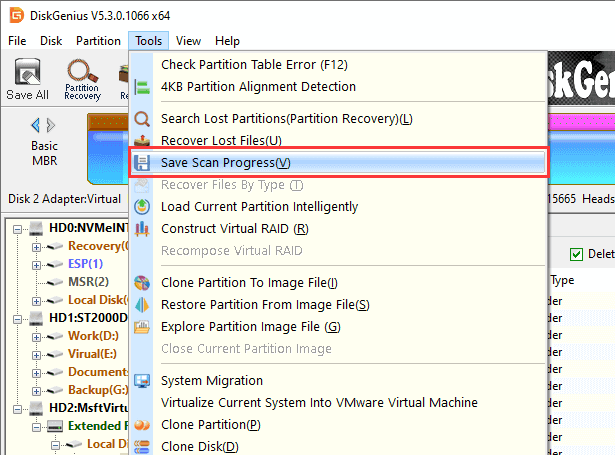Click the Recover Lost Files icon

tap(142, 140)
